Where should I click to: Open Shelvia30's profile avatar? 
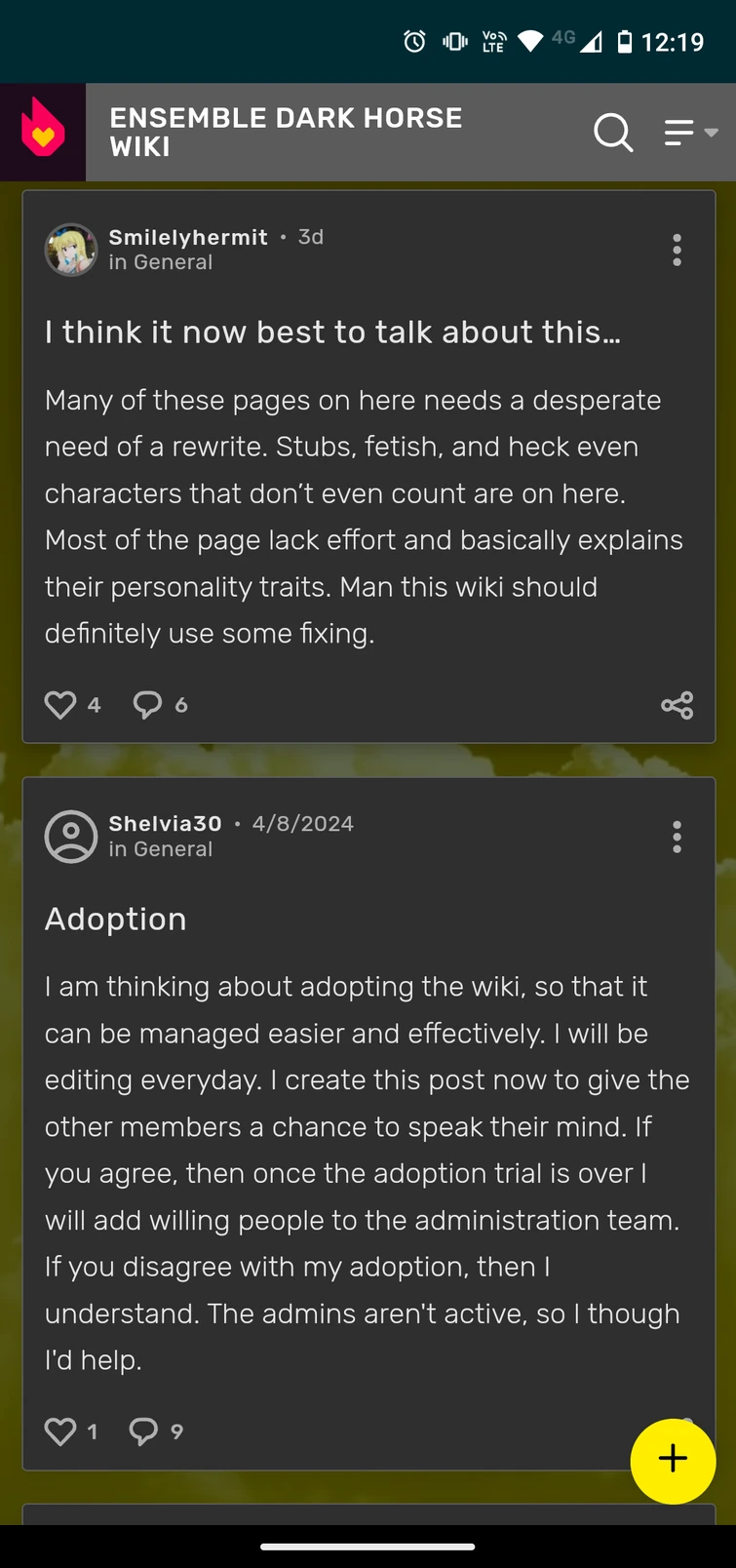click(70, 836)
